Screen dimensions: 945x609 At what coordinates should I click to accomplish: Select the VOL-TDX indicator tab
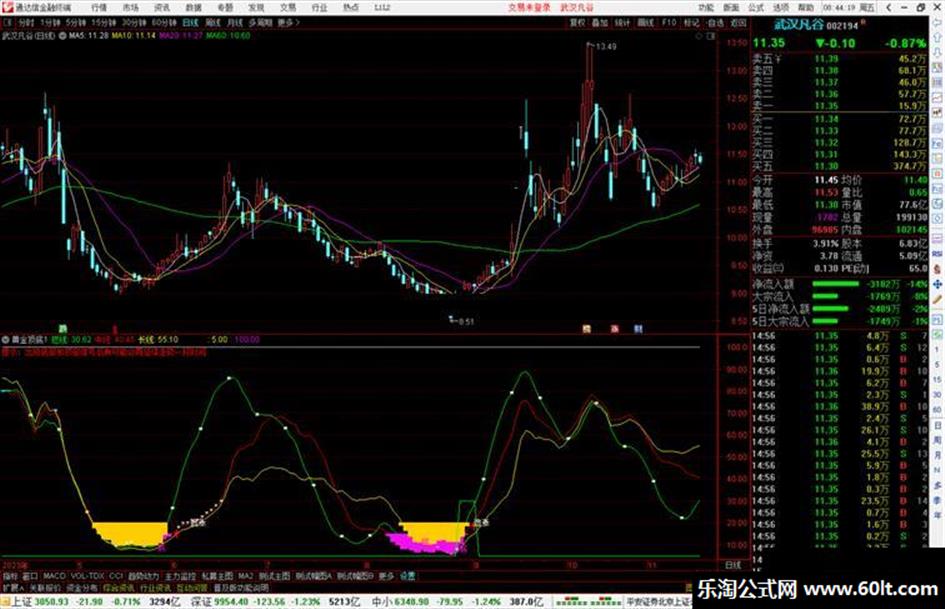click(87, 576)
